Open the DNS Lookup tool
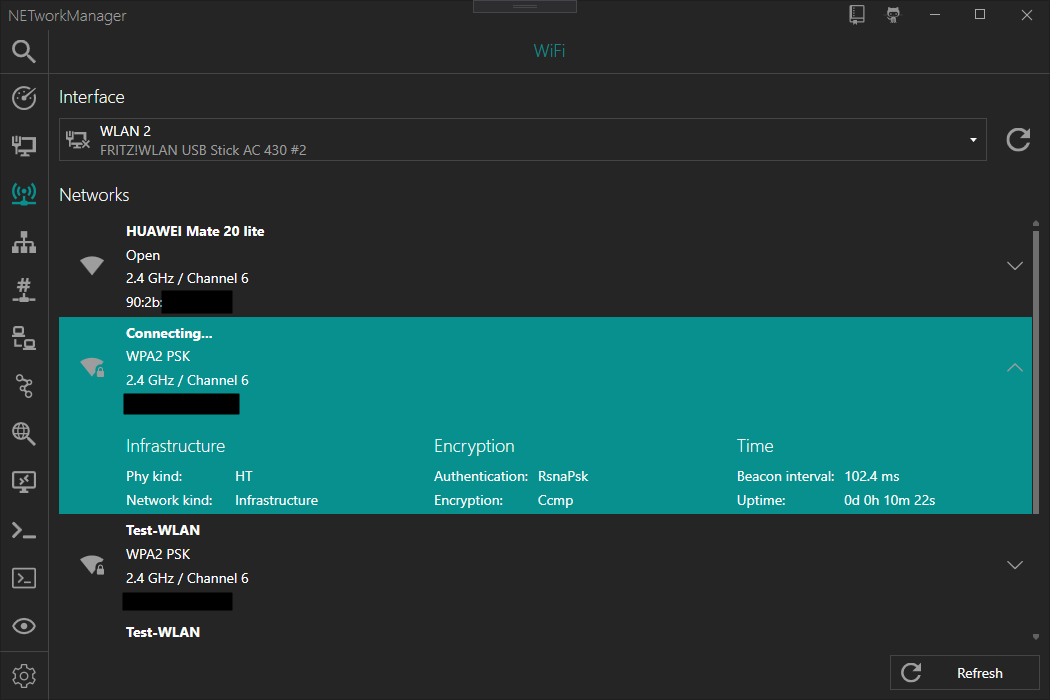The height and width of the screenshot is (700, 1050). point(23,434)
